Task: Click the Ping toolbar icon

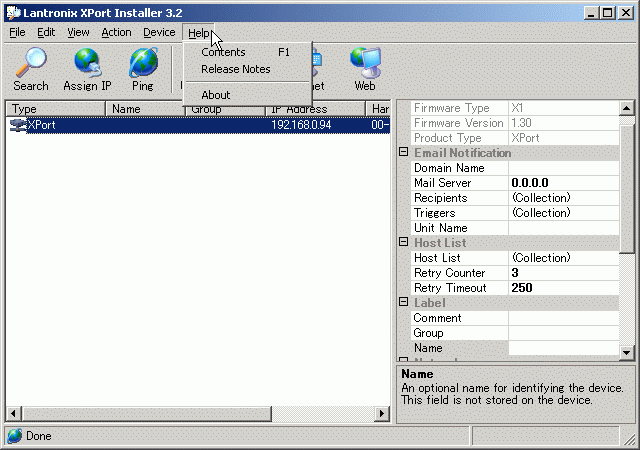Action: point(143,62)
